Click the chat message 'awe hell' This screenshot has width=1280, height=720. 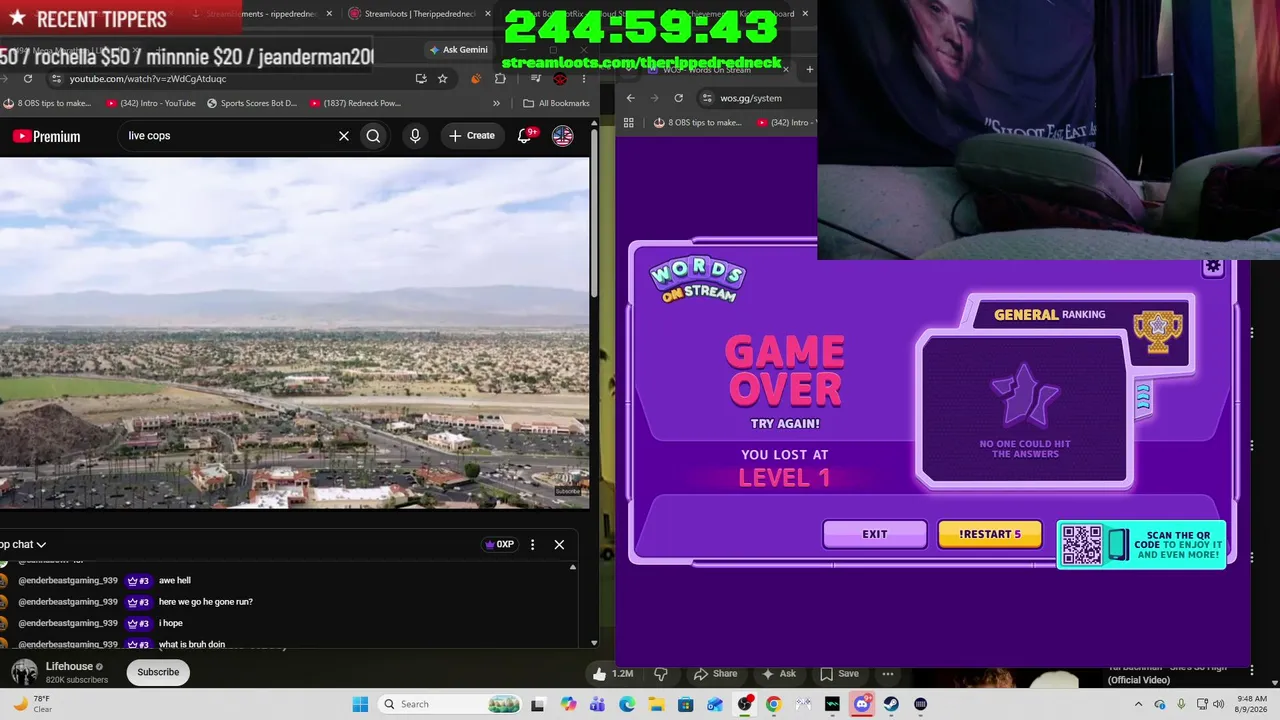175,581
